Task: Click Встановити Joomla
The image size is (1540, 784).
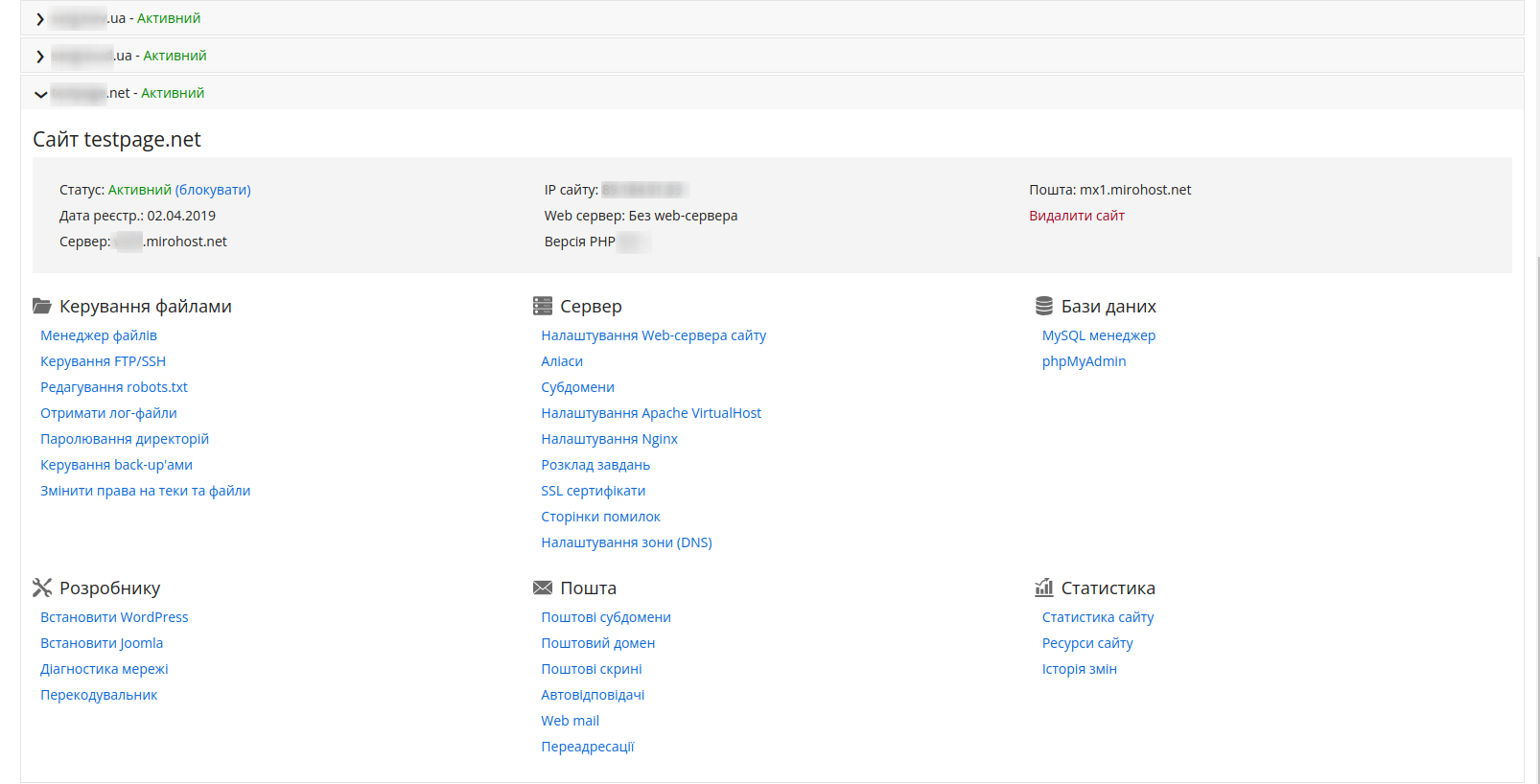Action: (x=102, y=643)
